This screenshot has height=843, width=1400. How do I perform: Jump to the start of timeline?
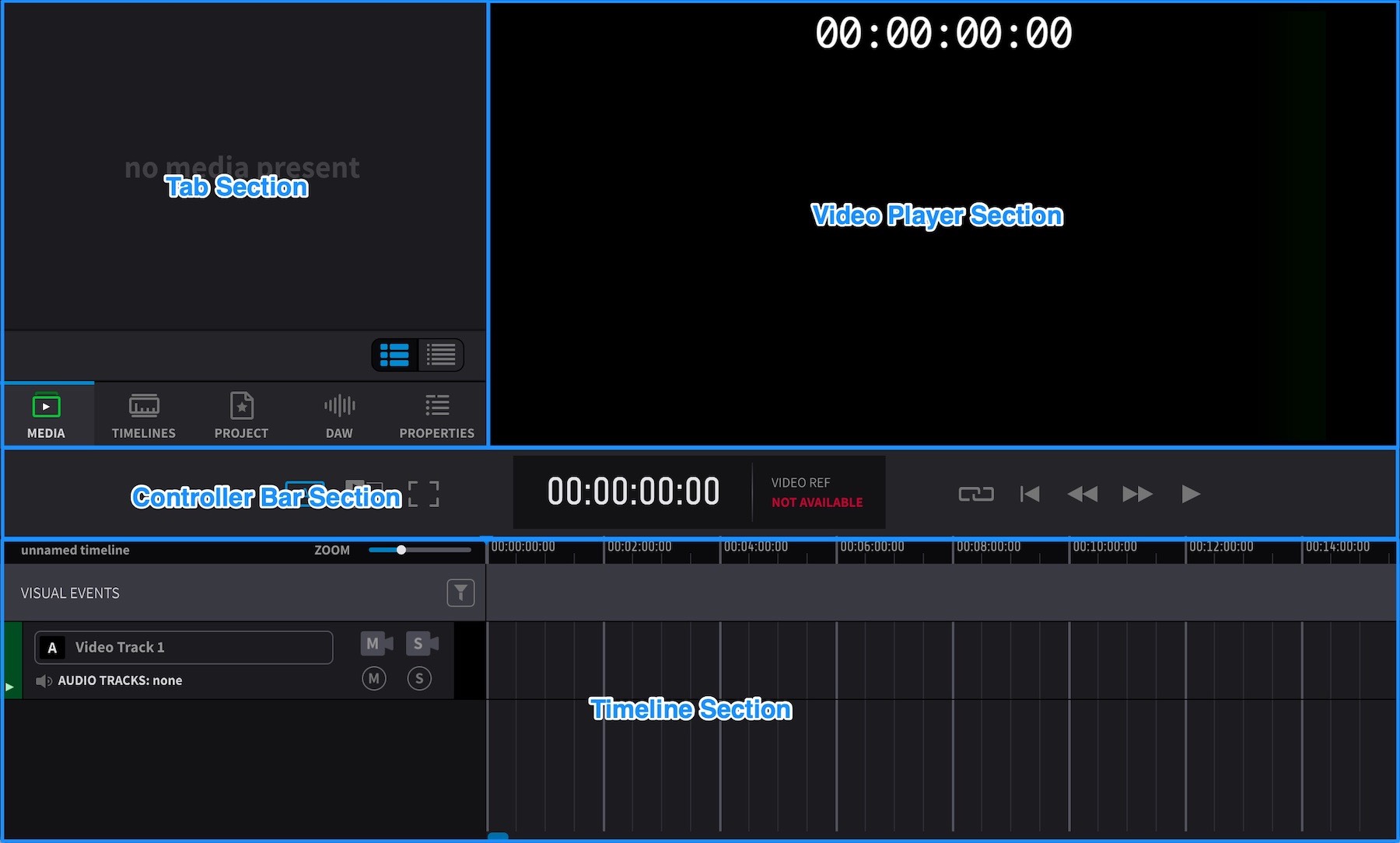(1030, 494)
